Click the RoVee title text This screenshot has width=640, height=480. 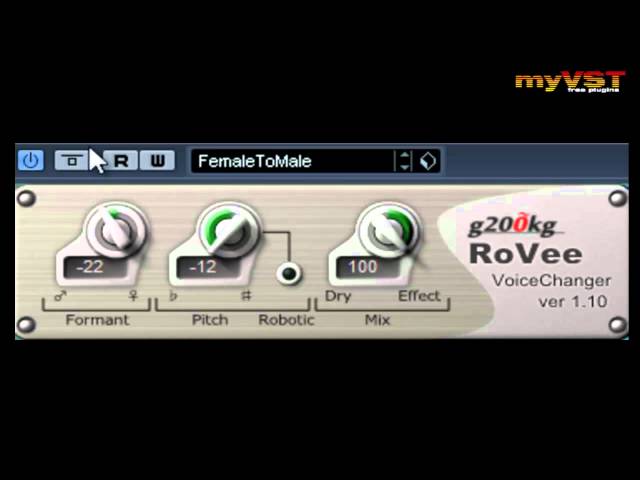pyautogui.click(x=526, y=253)
